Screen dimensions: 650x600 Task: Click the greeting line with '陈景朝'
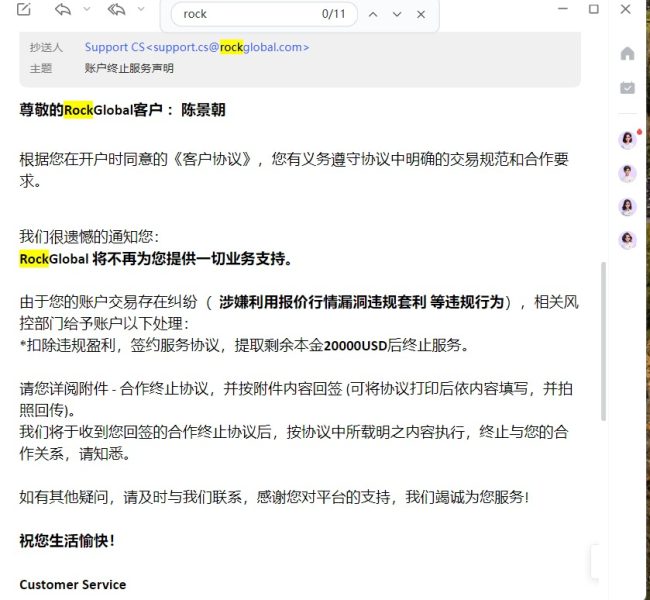click(122, 110)
